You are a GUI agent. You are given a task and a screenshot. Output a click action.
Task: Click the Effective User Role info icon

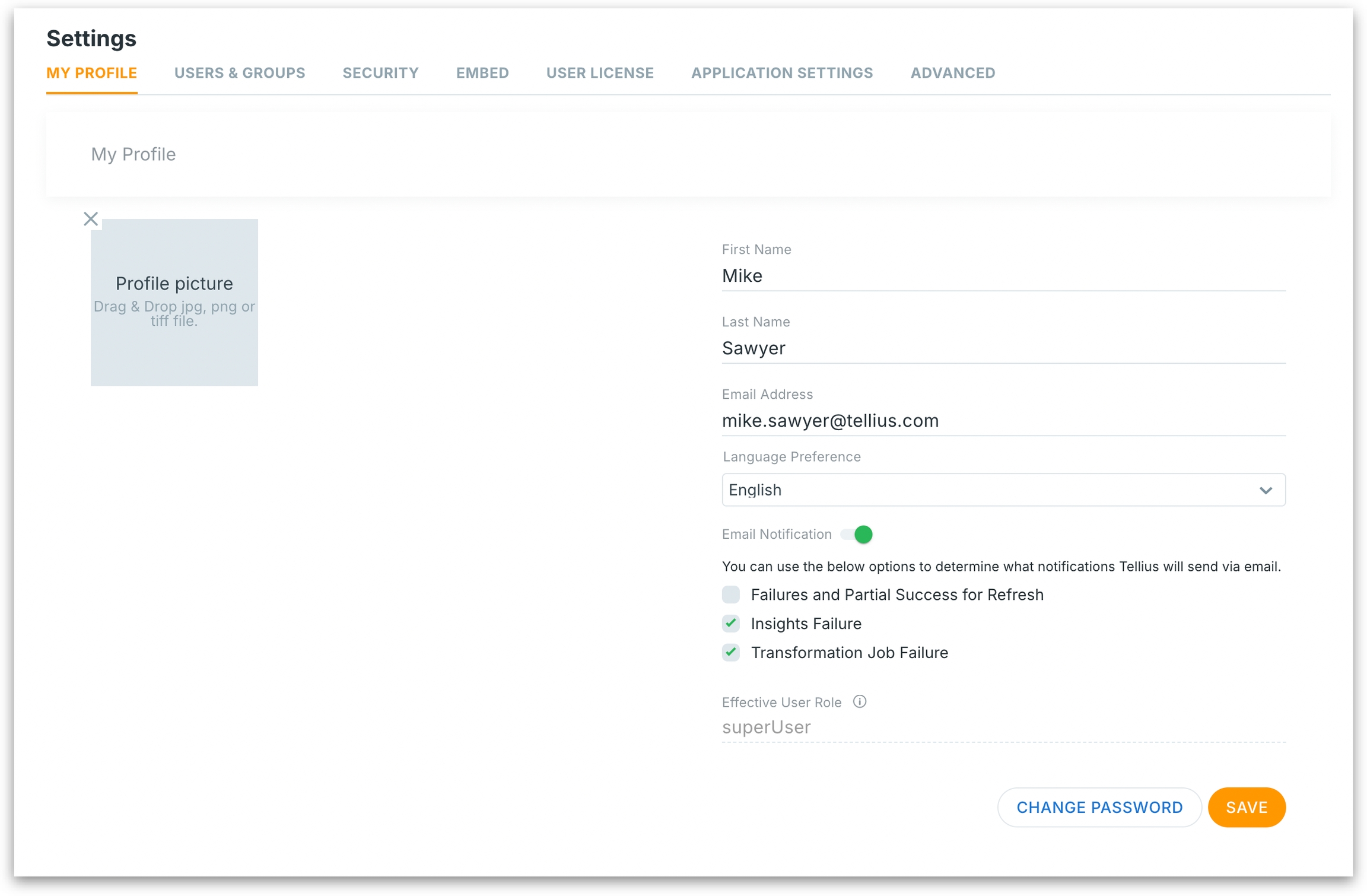click(859, 701)
